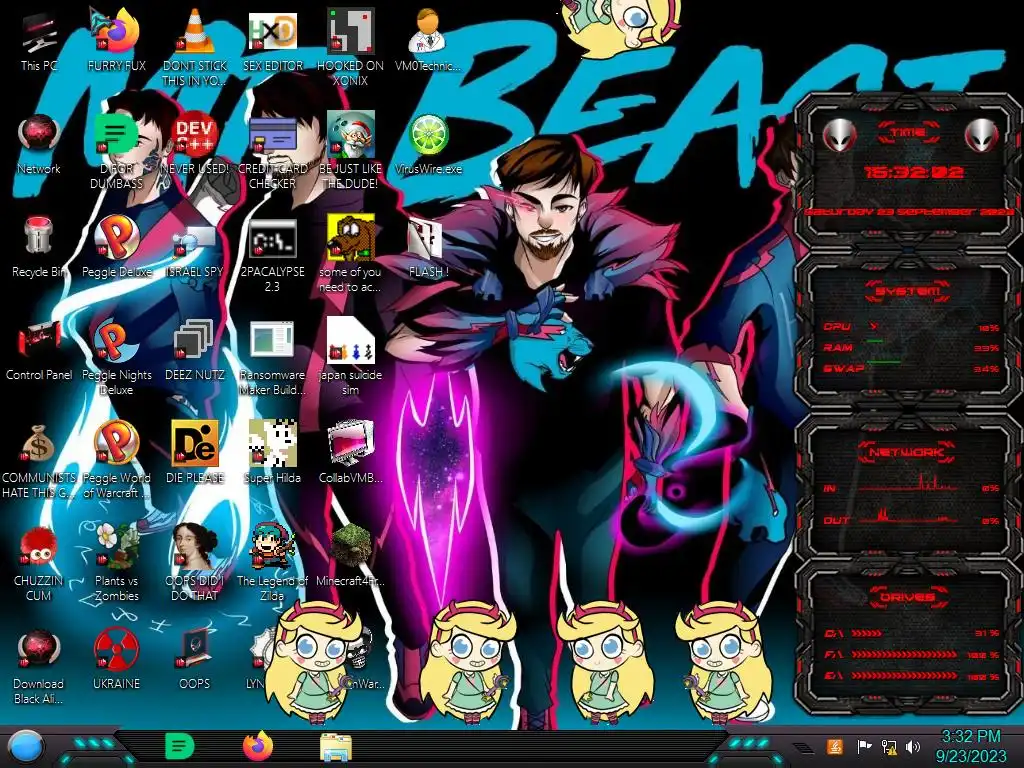This screenshot has height=768, width=1024.
Task: Click the volume speaker tray icon
Action: [x=912, y=746]
